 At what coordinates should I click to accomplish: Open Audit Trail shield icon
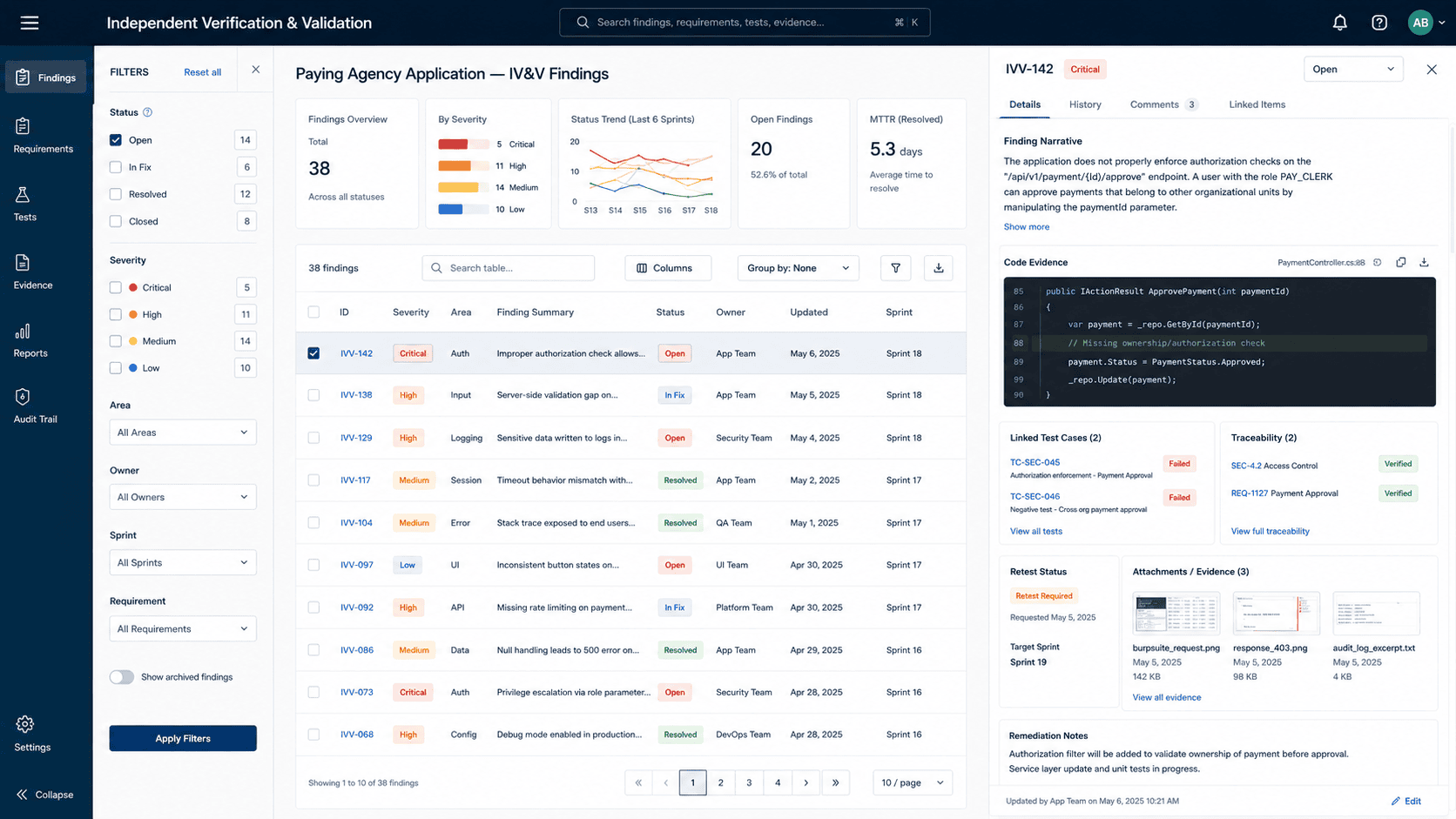[x=23, y=397]
